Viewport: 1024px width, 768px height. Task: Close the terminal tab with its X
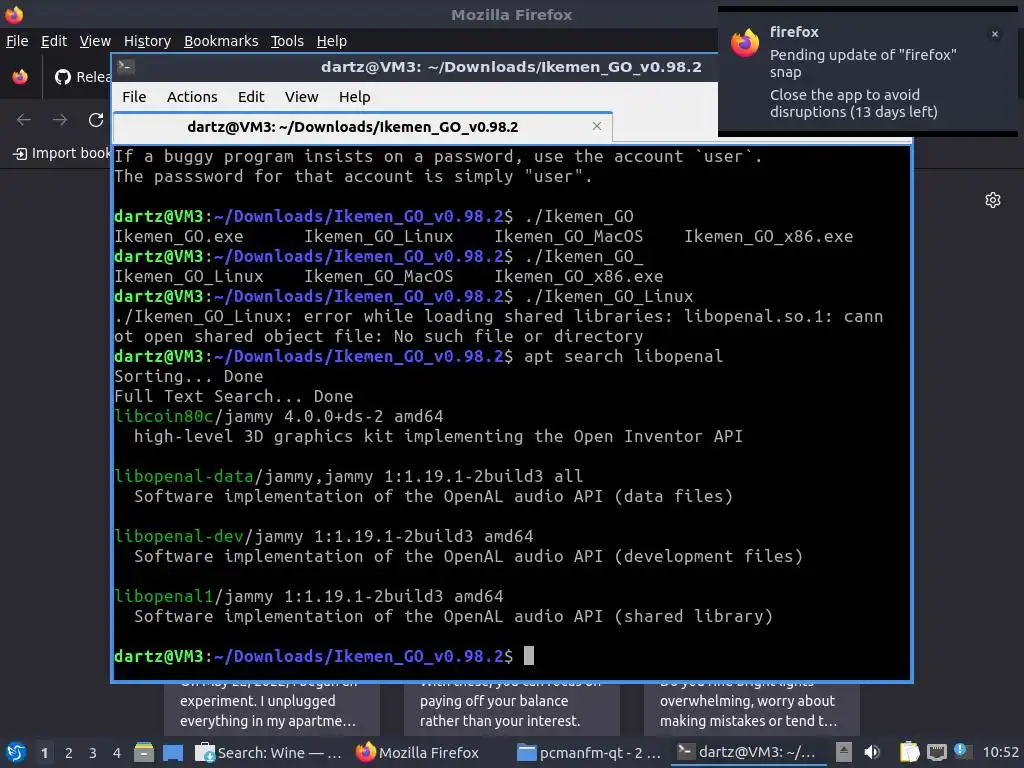tap(596, 126)
